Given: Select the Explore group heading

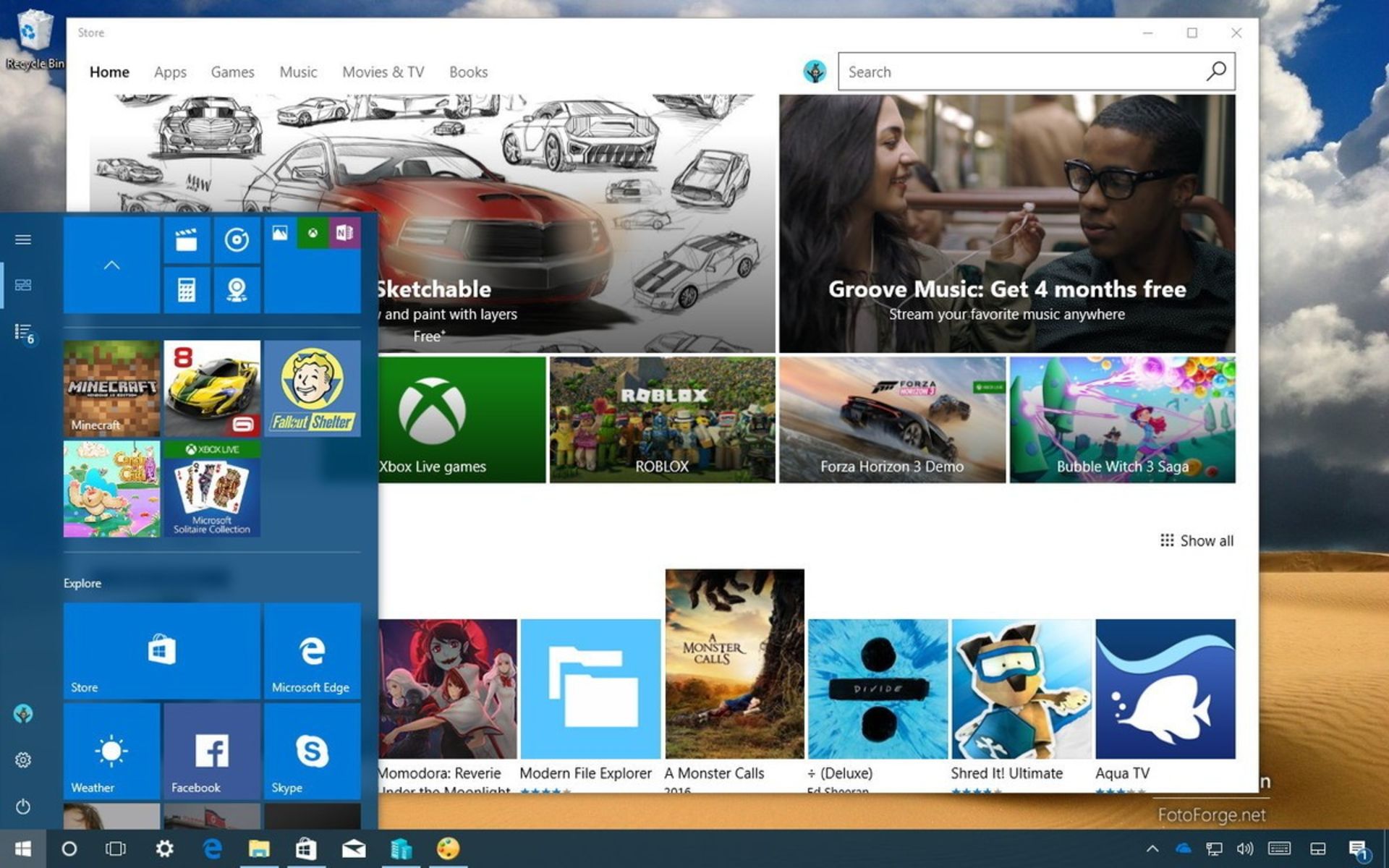Looking at the screenshot, I should click(82, 583).
